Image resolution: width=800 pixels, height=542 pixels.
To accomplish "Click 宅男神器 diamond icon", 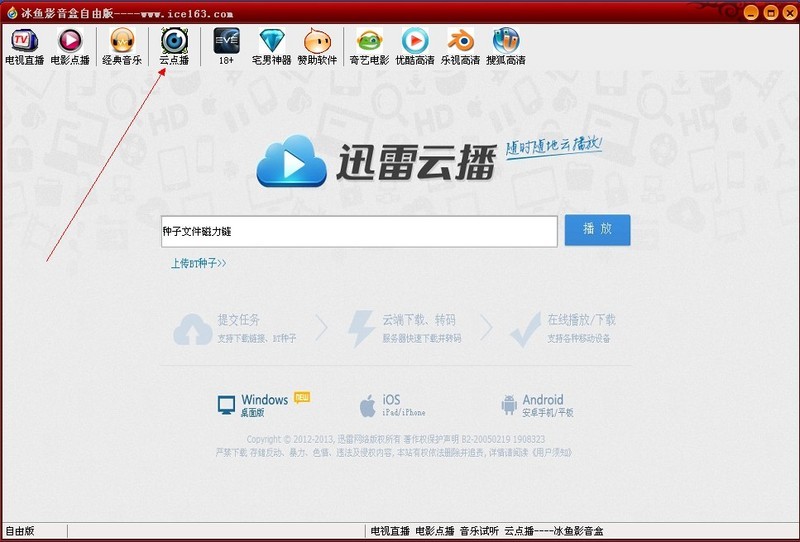I will coord(271,46).
